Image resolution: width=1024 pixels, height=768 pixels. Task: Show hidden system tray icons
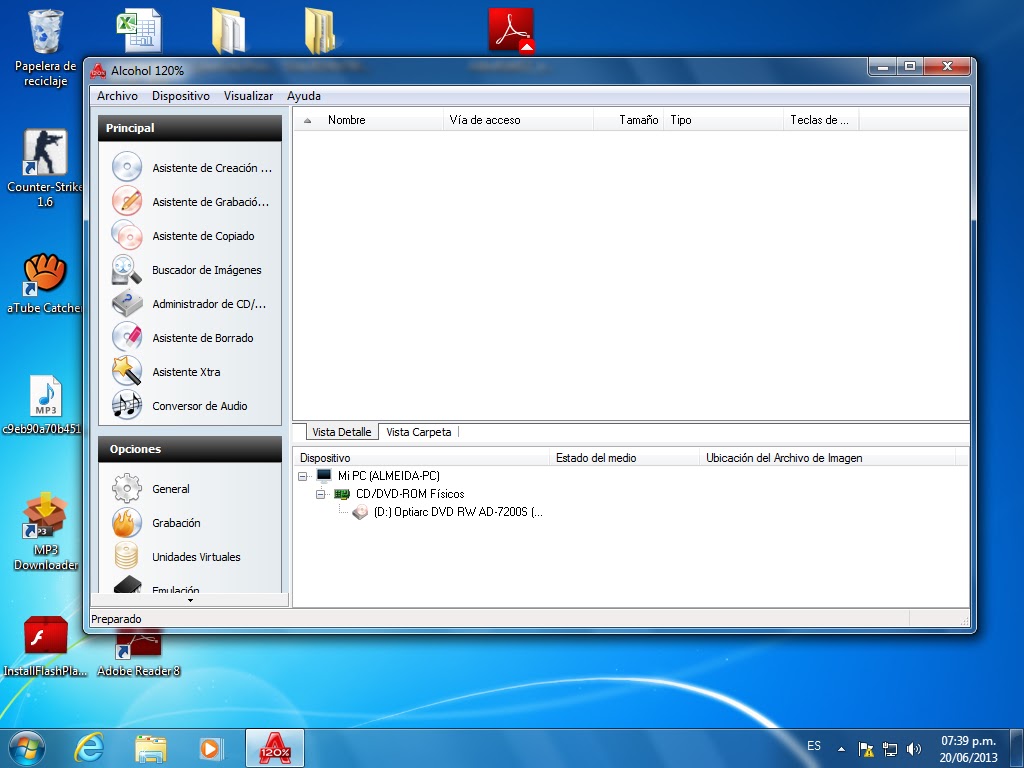pyautogui.click(x=841, y=749)
